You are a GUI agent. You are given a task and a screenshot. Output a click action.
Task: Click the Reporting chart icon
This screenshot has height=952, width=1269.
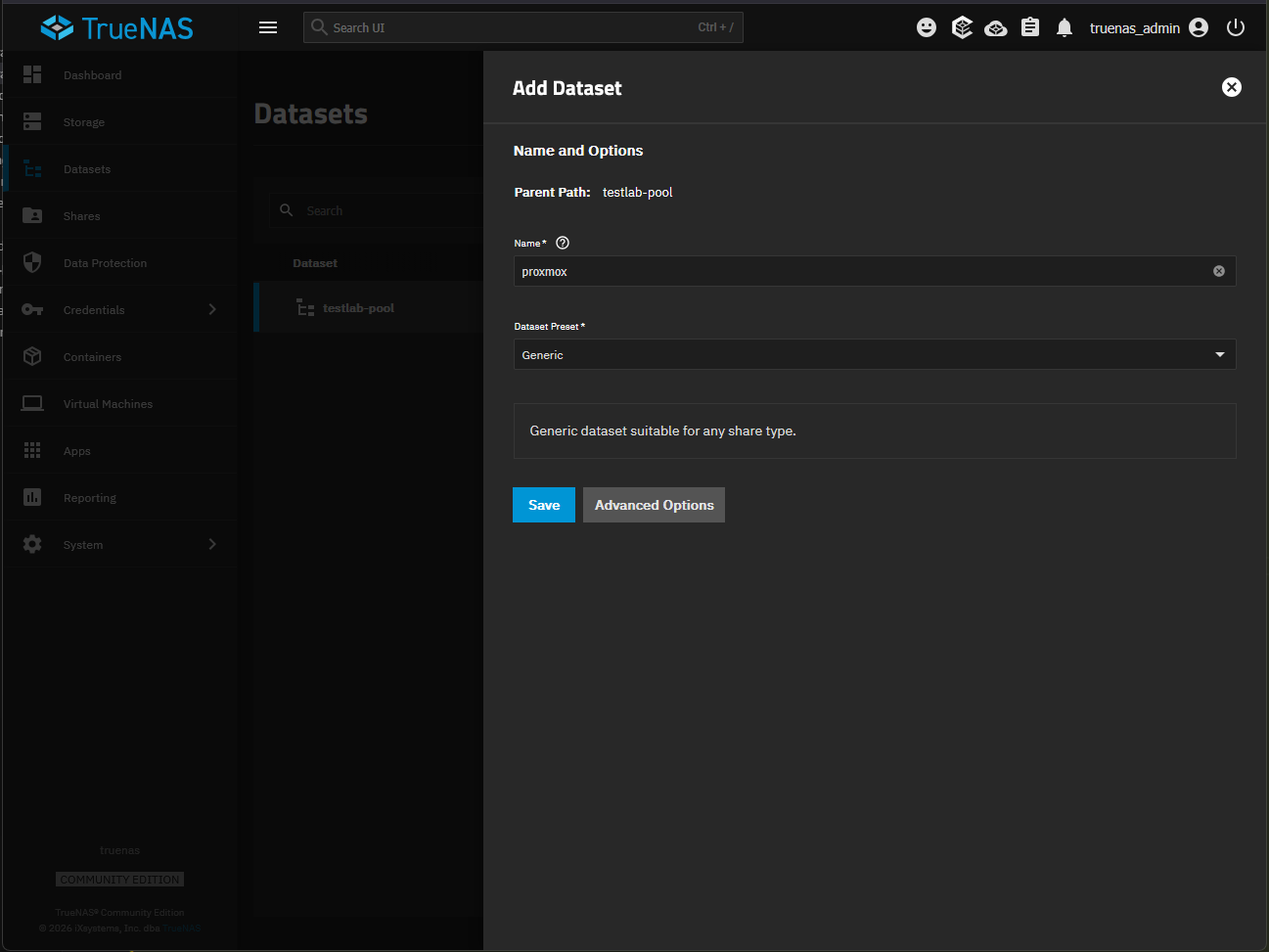[32, 497]
